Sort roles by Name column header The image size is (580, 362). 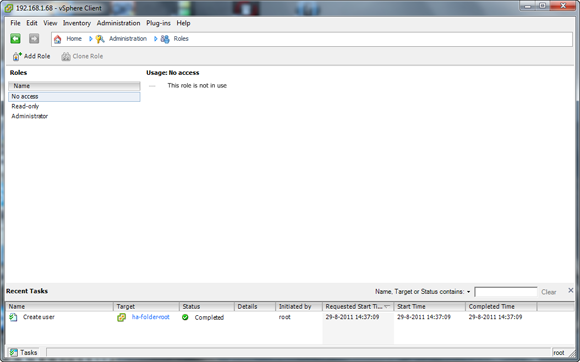(74, 86)
